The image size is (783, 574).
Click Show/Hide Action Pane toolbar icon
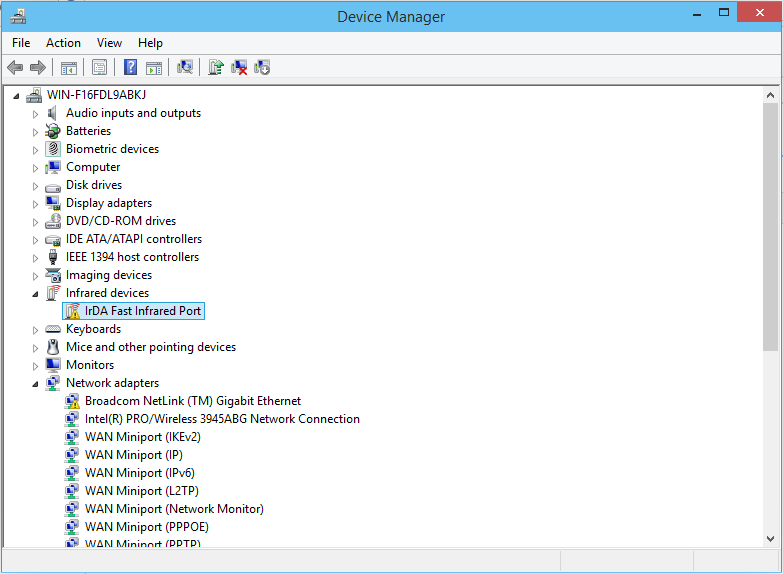coord(154,67)
